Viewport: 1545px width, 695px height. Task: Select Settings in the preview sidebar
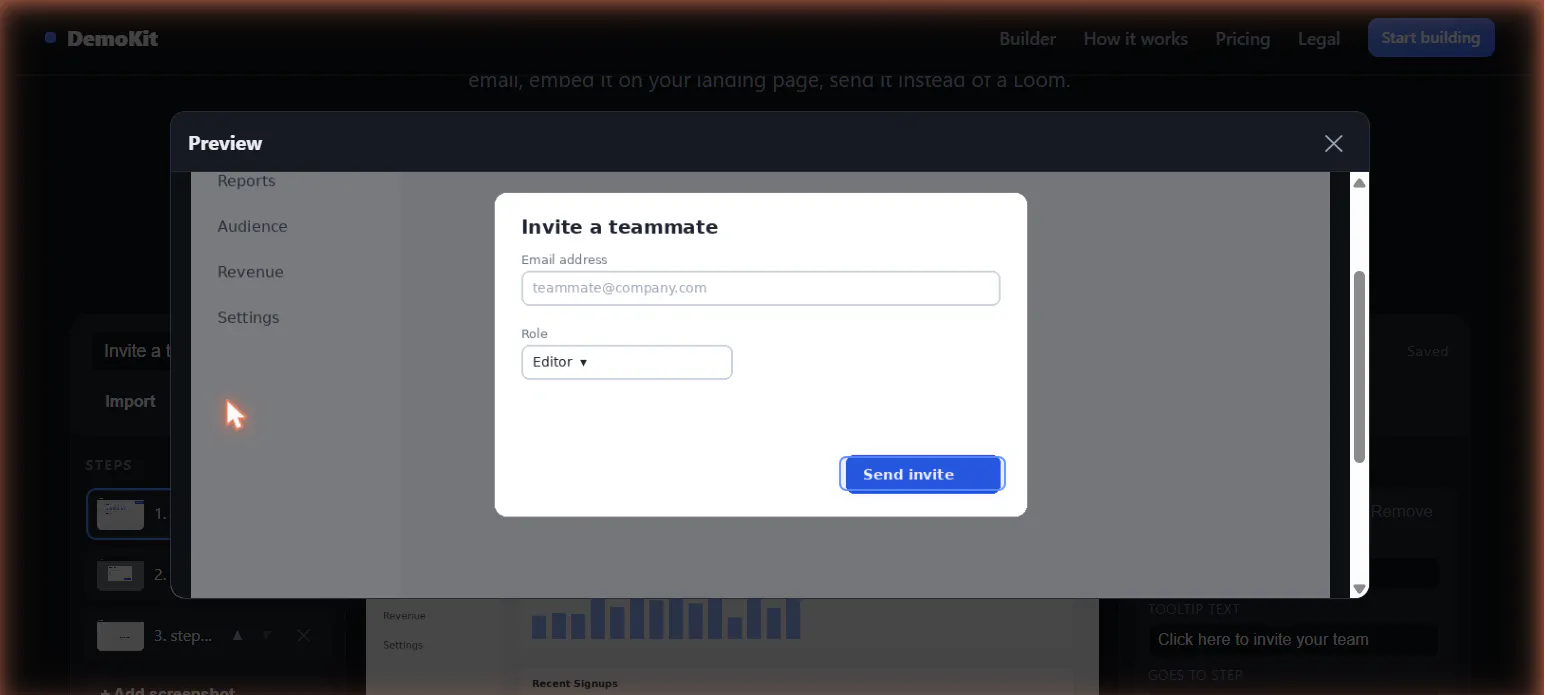(248, 317)
